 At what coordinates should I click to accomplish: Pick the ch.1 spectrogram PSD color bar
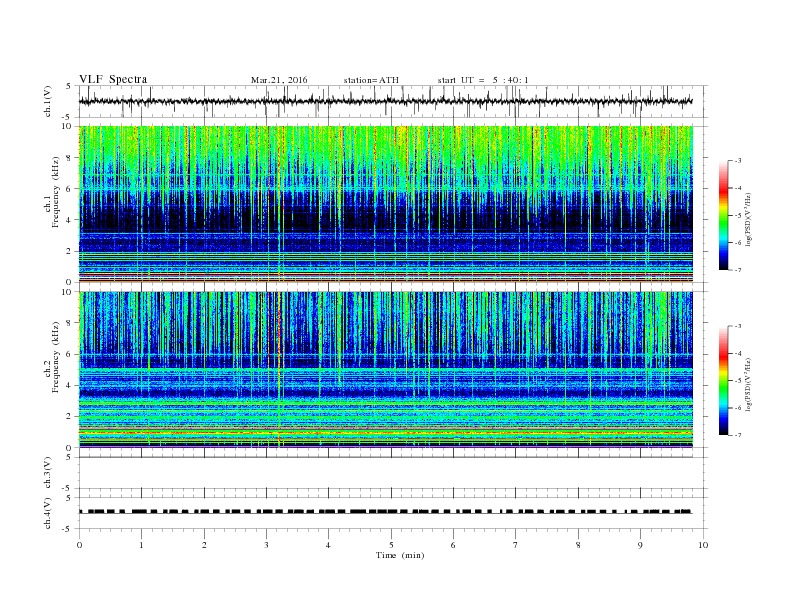click(723, 215)
